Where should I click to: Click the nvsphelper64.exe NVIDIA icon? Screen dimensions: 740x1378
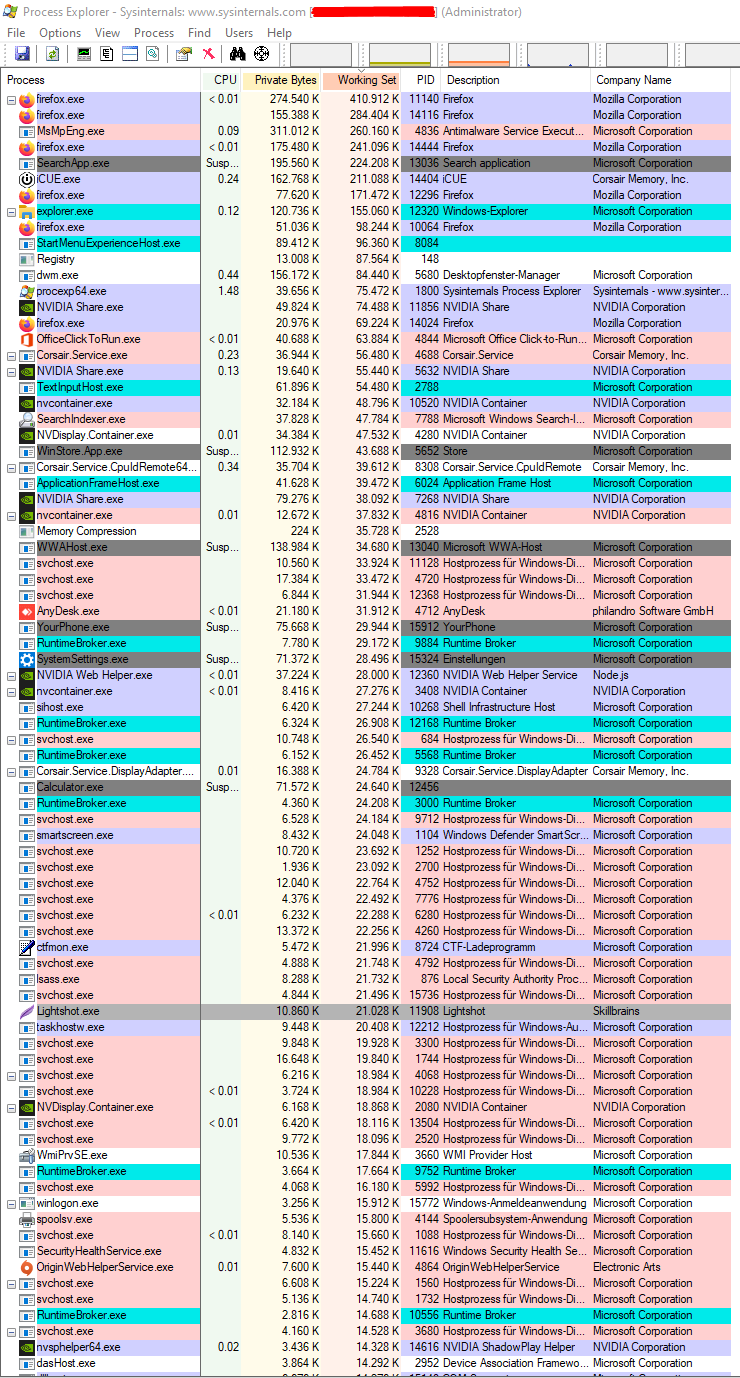[27, 1347]
